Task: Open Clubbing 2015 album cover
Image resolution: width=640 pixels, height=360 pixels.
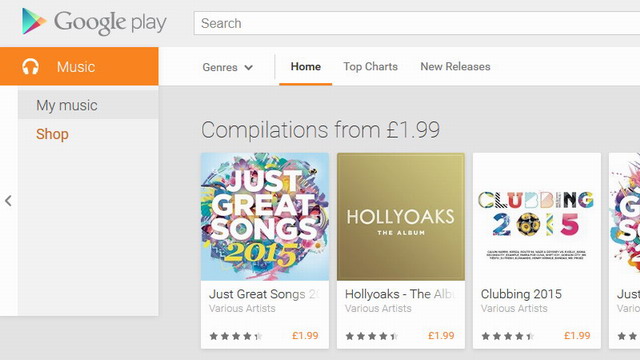Action: [537, 217]
